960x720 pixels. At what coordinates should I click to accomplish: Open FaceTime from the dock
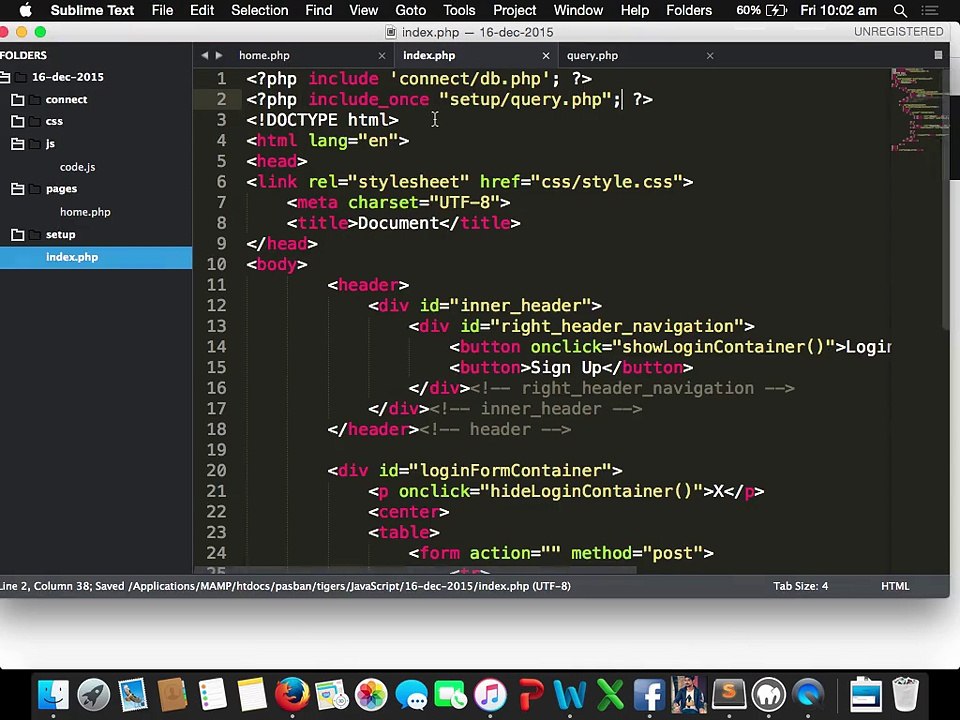tap(450, 694)
